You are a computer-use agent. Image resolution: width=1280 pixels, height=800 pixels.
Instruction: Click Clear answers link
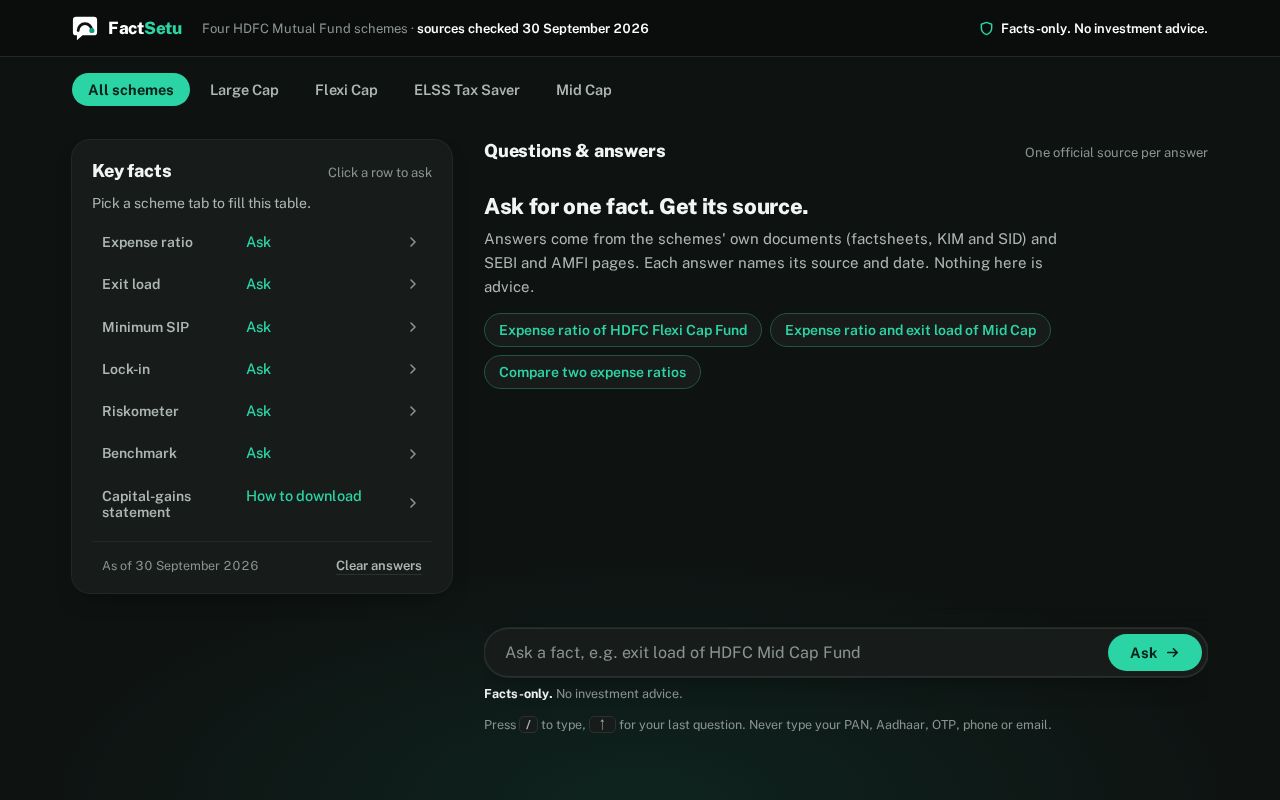[379, 566]
